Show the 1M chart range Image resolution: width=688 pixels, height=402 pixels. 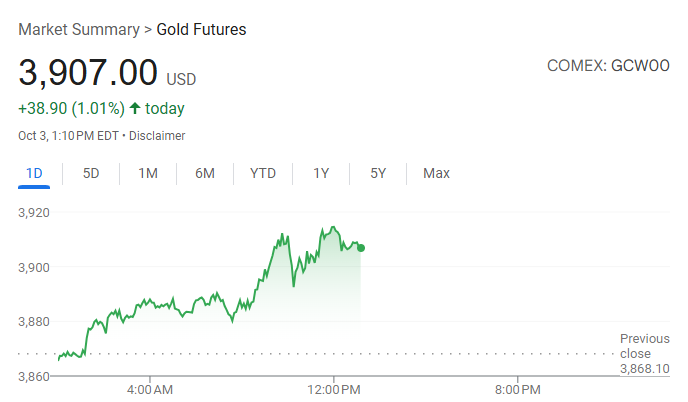coord(148,173)
